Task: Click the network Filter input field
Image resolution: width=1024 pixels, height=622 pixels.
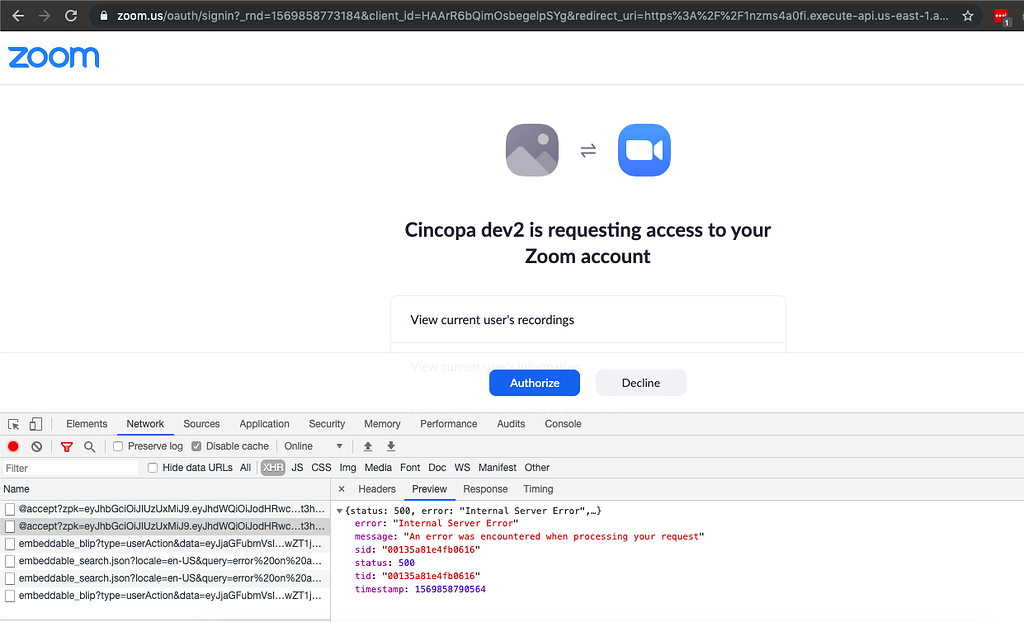Action: [70, 467]
